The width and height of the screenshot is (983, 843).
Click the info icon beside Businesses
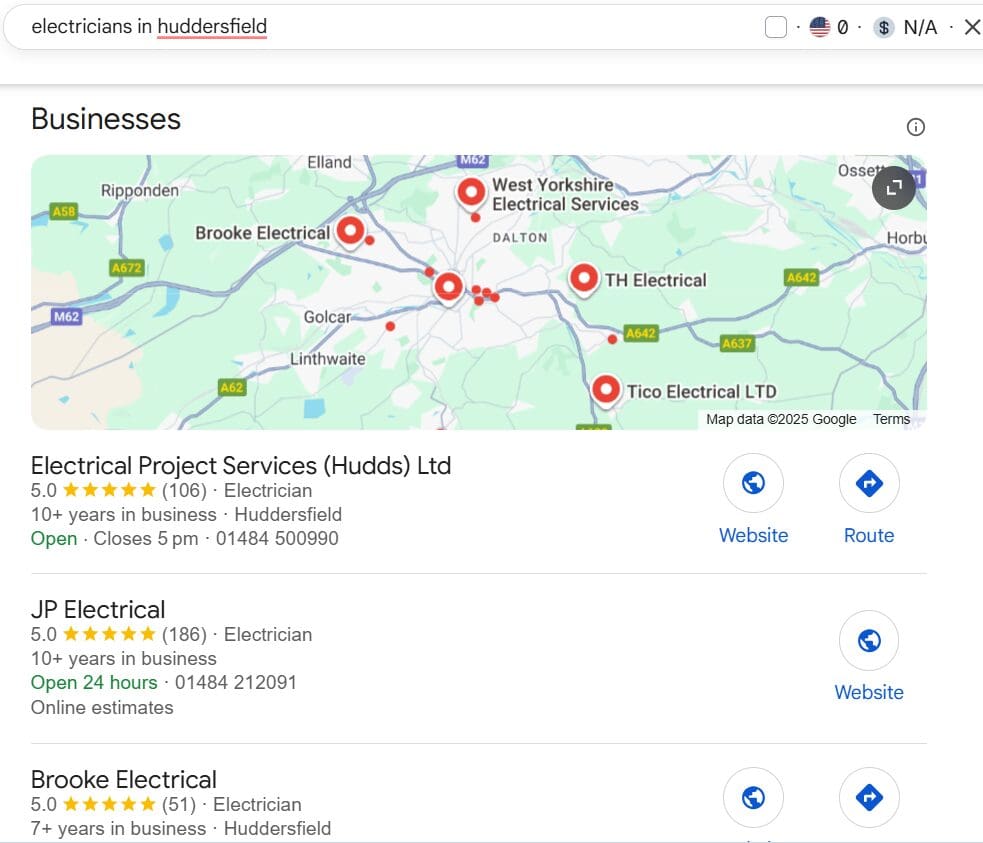(915, 127)
